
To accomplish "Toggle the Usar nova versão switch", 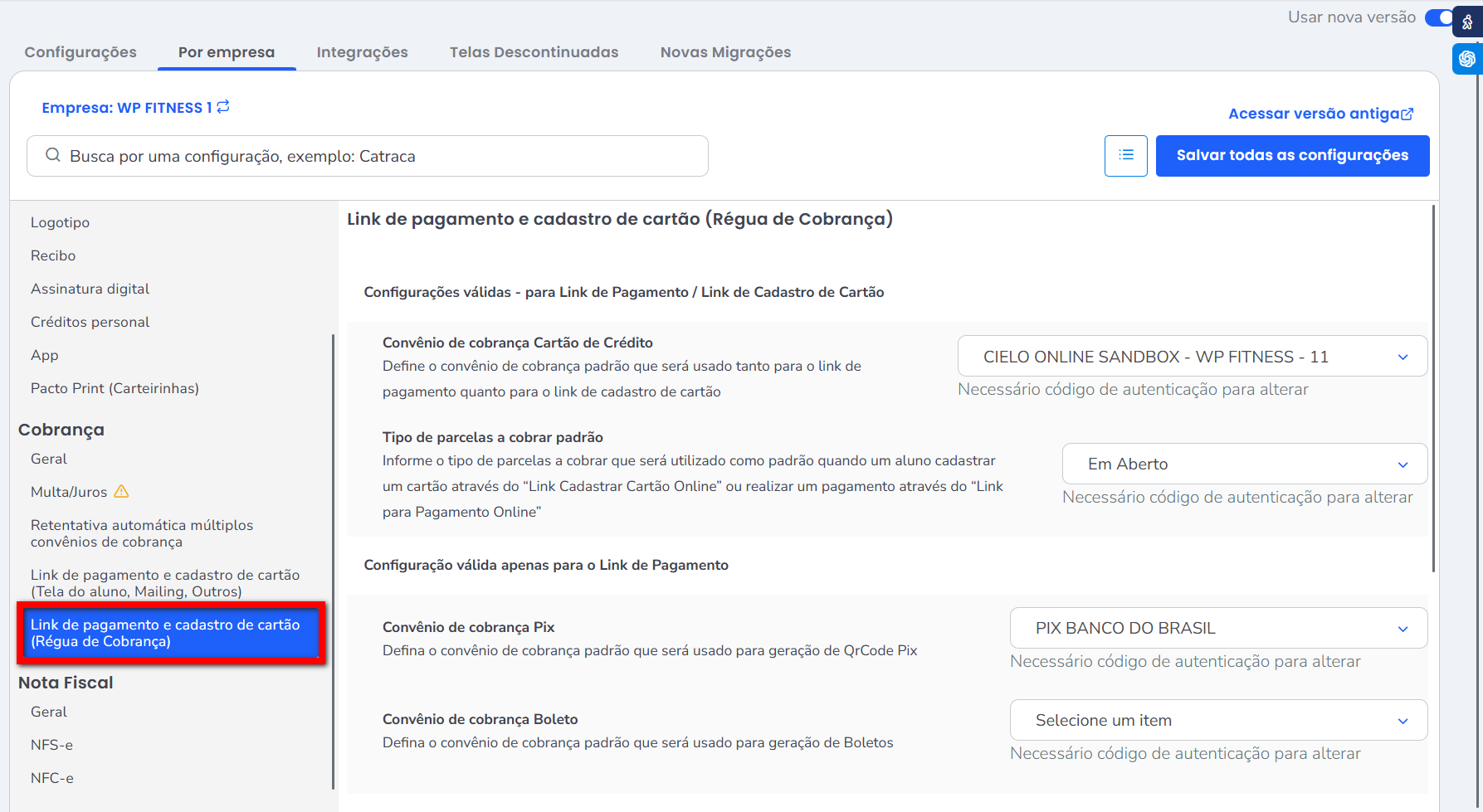I will 1438,17.
